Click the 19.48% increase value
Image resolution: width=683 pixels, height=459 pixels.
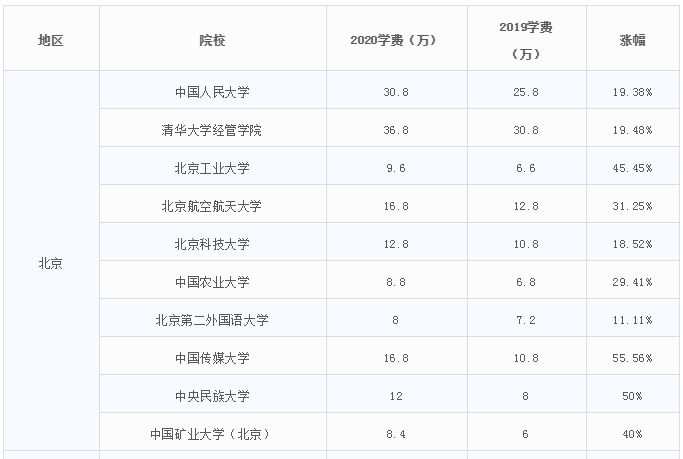pyautogui.click(x=632, y=130)
